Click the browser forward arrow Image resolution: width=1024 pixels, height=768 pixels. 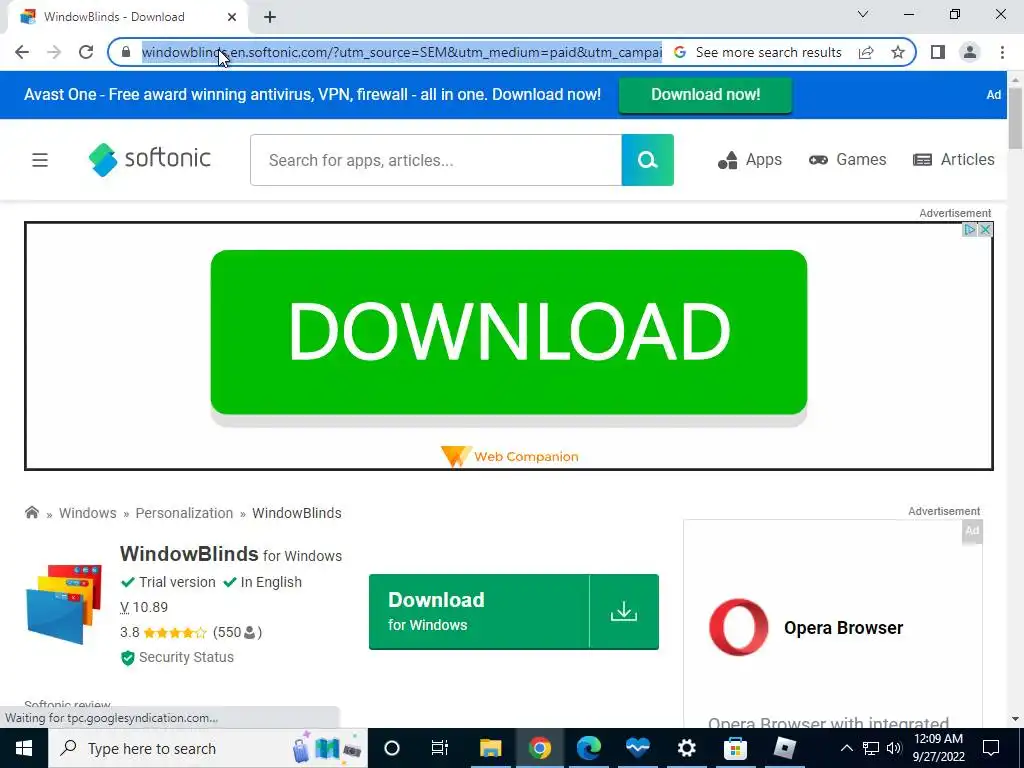[54, 52]
